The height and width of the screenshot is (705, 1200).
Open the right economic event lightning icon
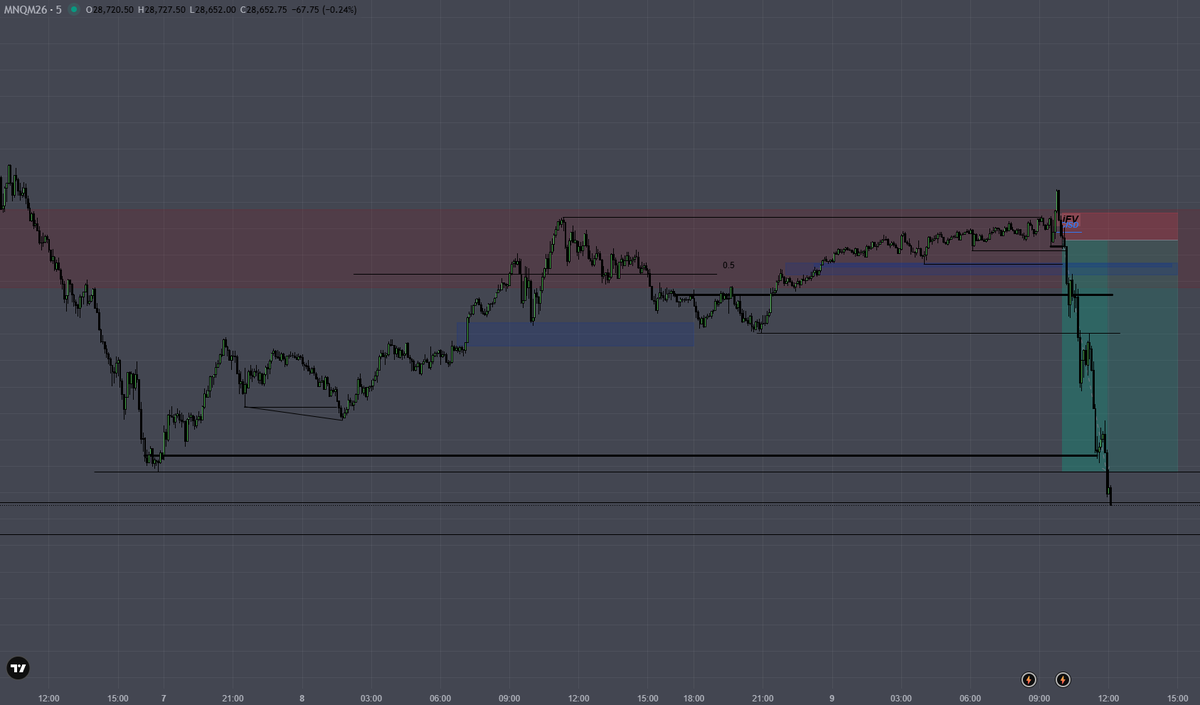click(x=1063, y=680)
